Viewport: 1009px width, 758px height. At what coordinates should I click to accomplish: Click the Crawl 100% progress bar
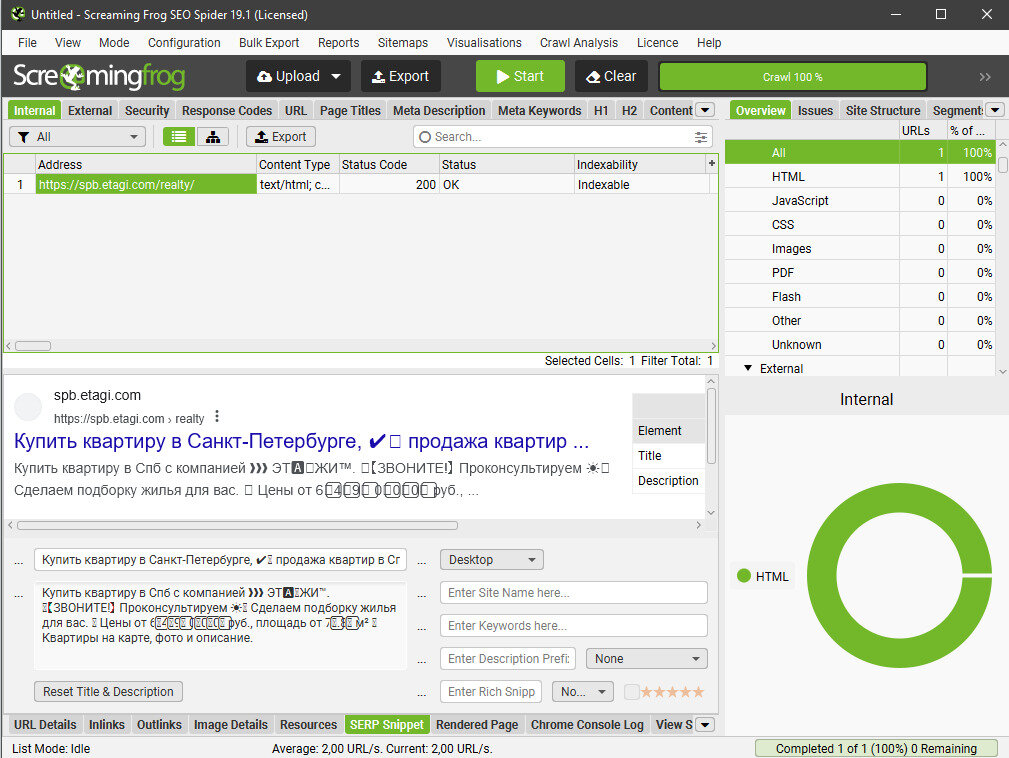[791, 76]
